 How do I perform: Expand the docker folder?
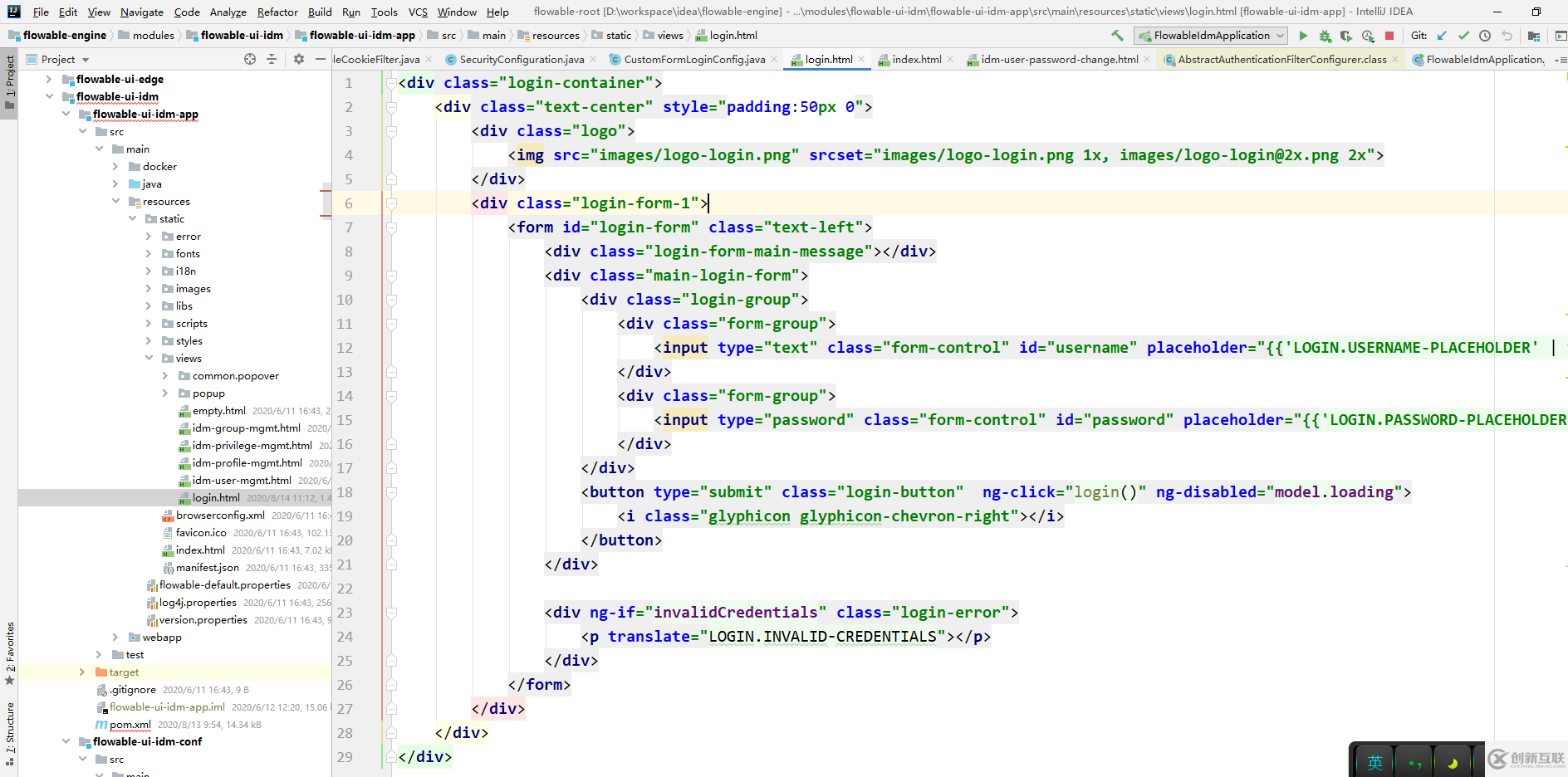coord(115,166)
